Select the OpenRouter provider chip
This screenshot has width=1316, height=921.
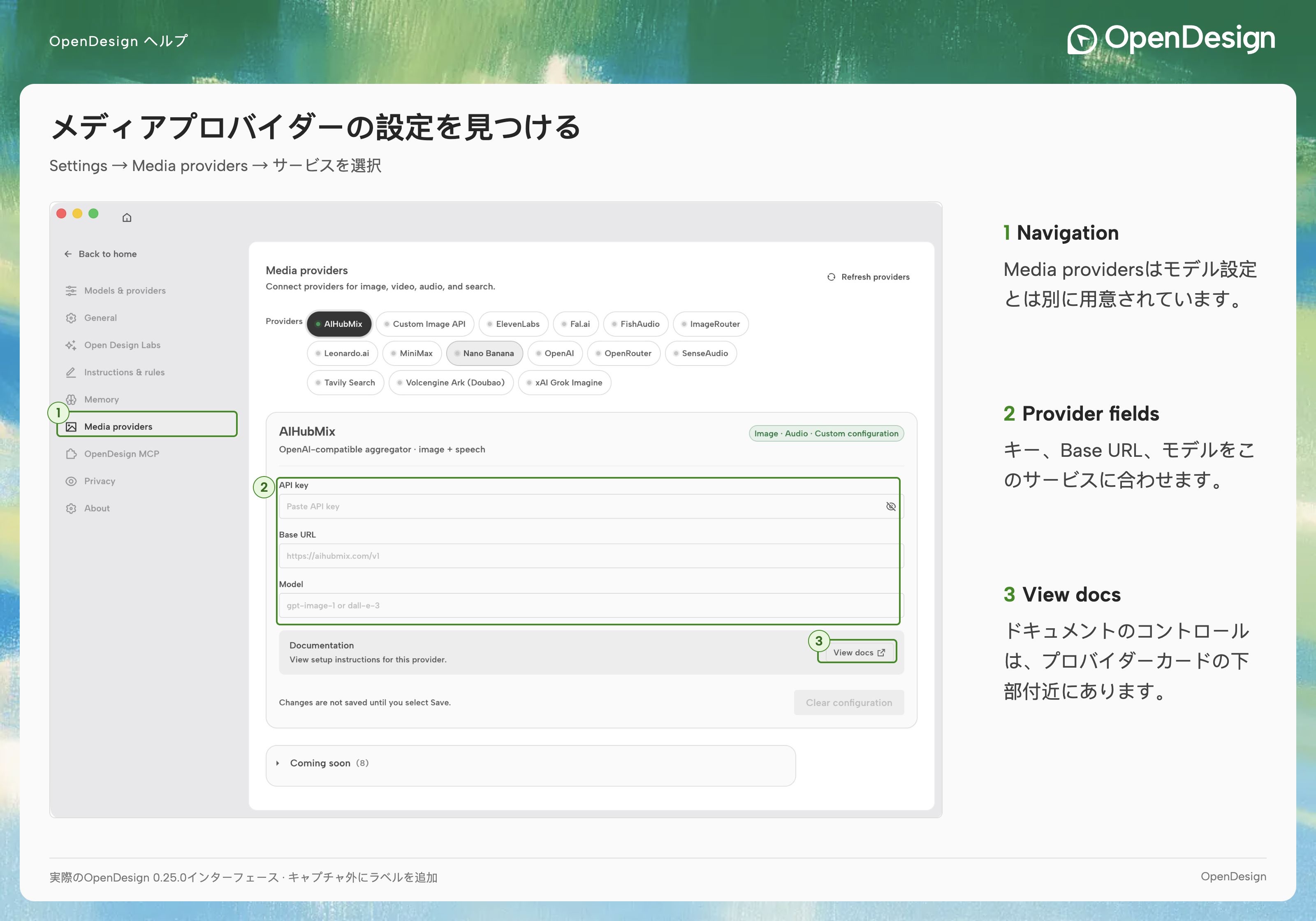[x=623, y=354]
